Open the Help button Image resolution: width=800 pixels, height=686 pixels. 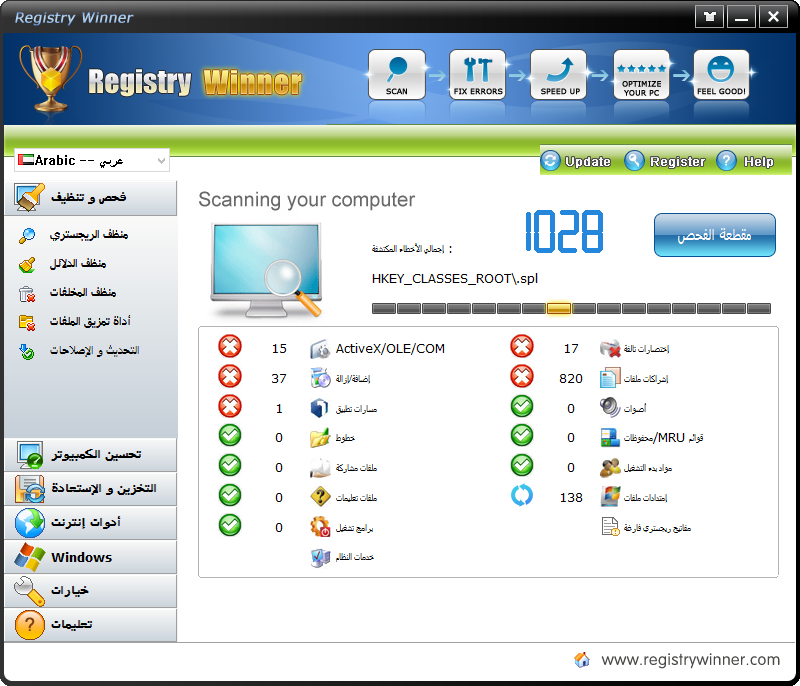745,161
